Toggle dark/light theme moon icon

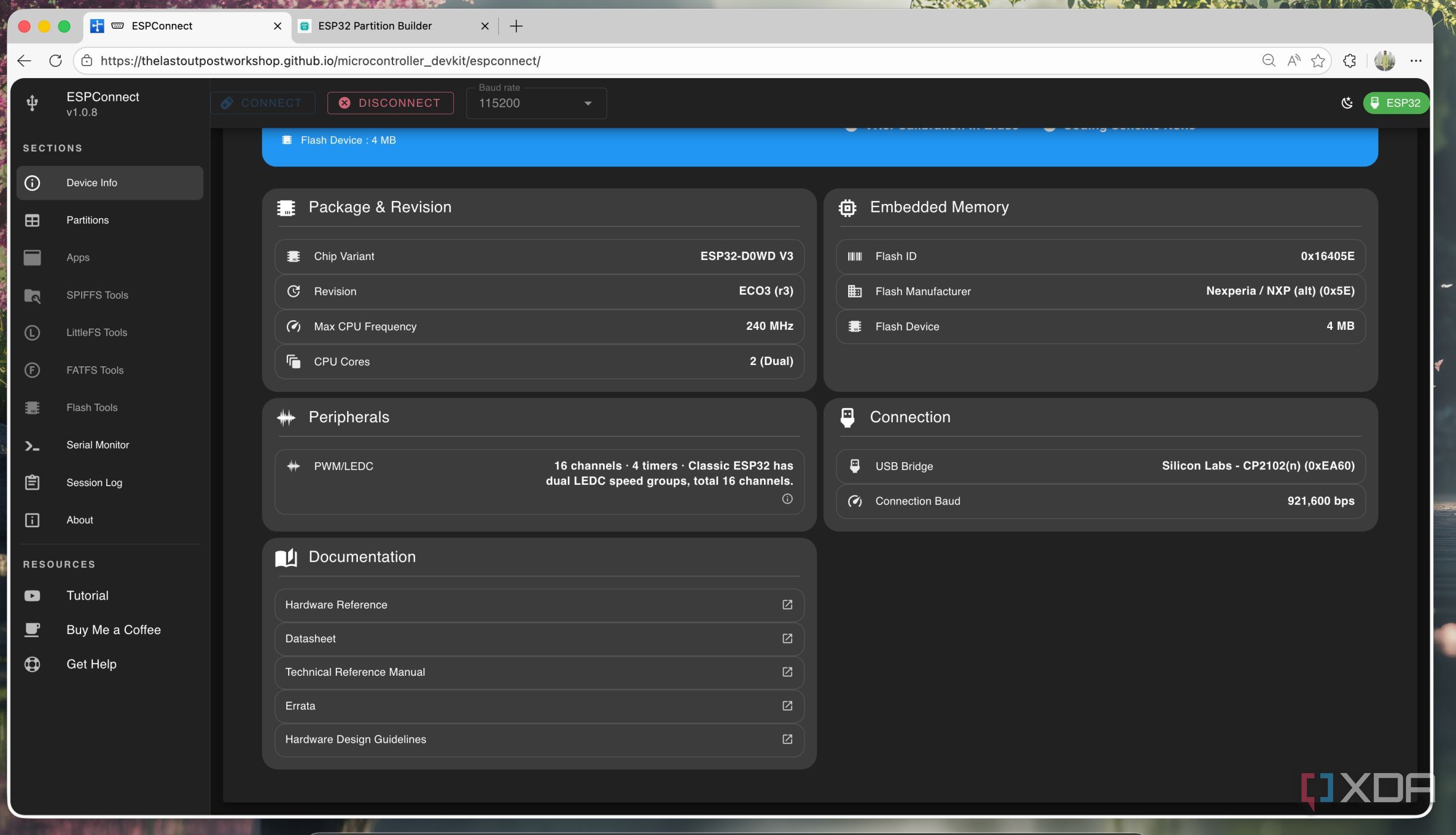coord(1346,103)
